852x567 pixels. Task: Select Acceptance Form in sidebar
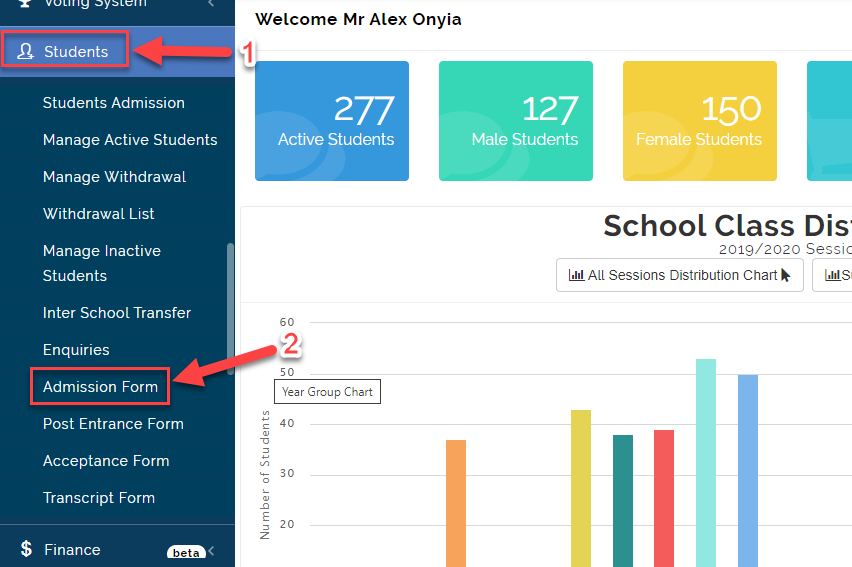106,460
